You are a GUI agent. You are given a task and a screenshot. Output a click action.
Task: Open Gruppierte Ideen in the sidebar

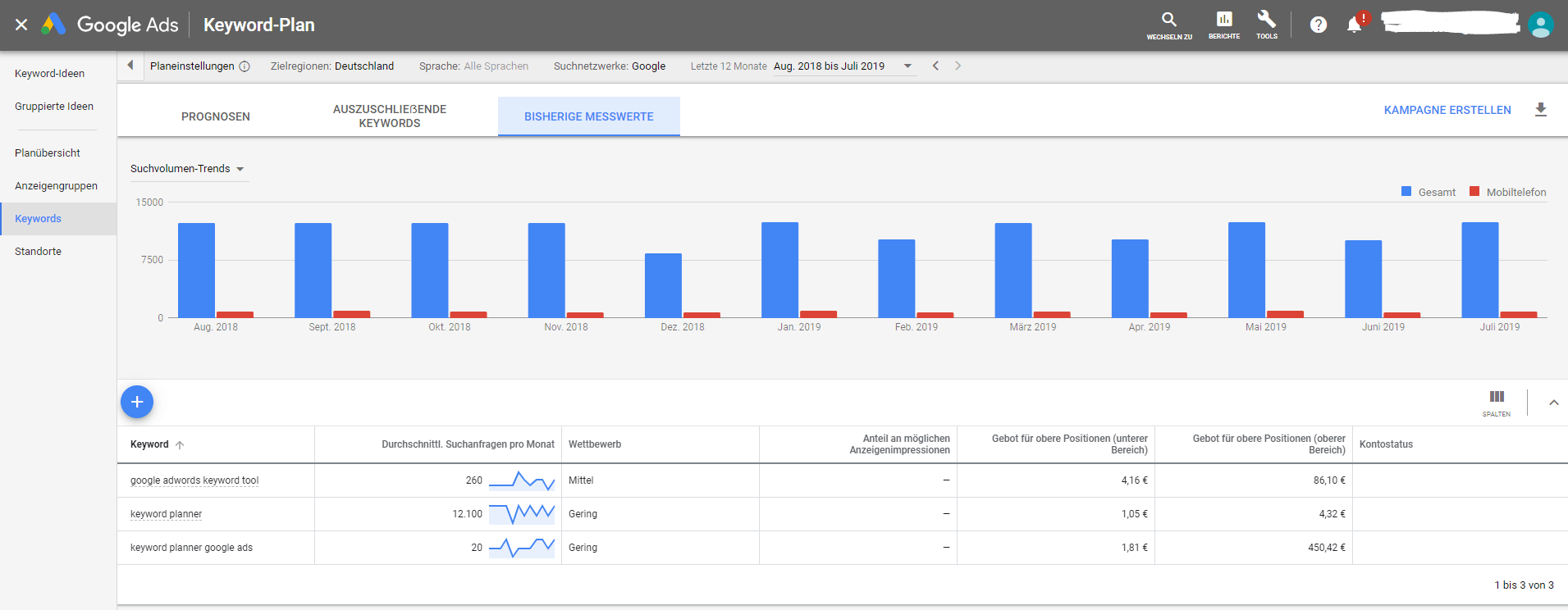54,107
